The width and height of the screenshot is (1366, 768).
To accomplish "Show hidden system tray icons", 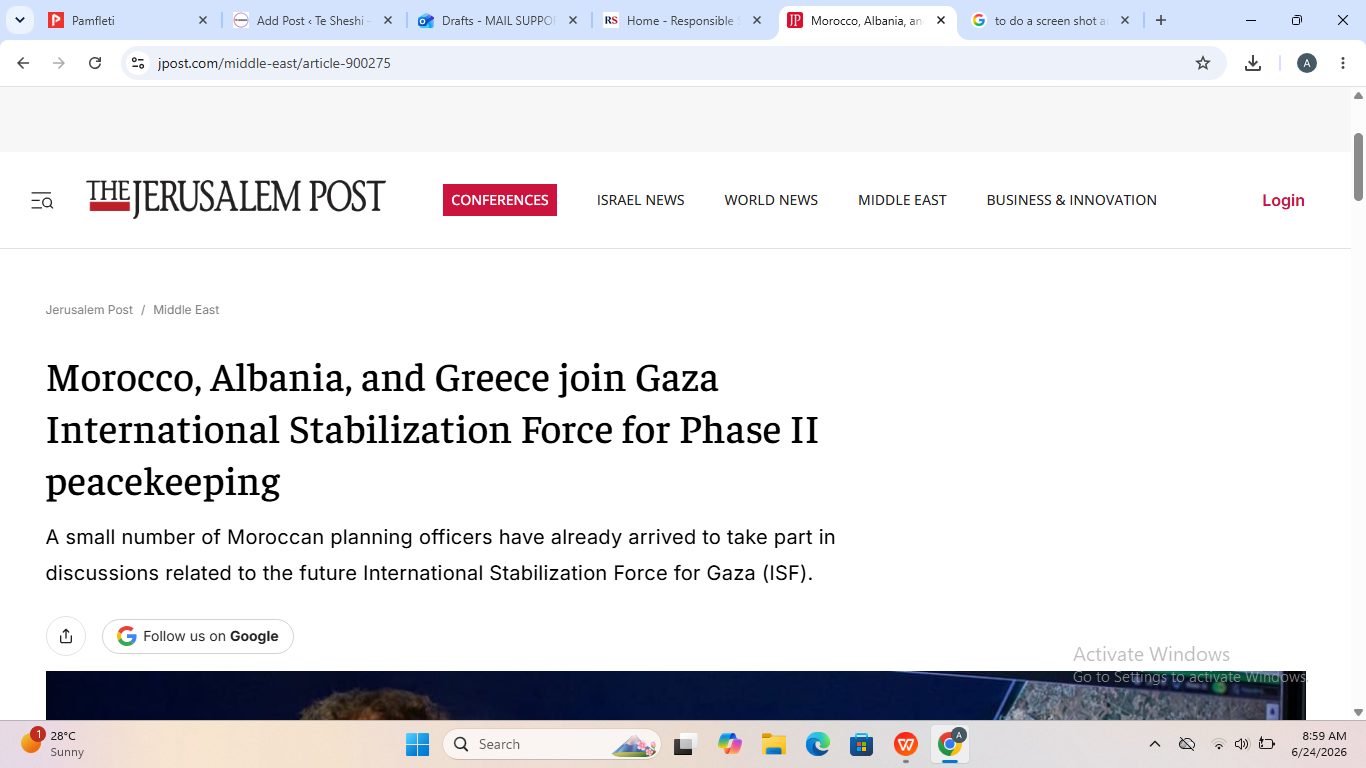I will click(1155, 744).
